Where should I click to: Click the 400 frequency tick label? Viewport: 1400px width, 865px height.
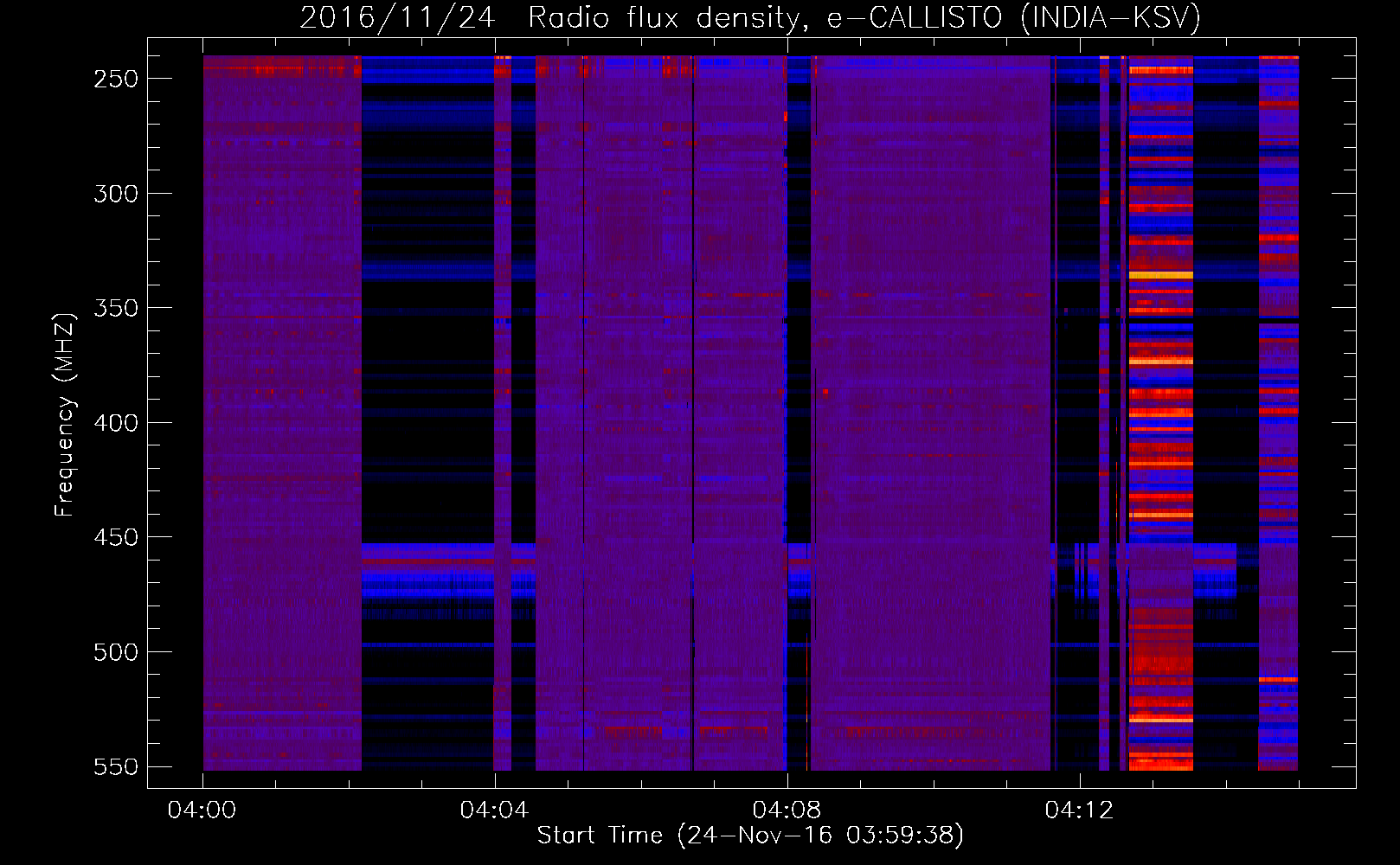tap(116, 423)
